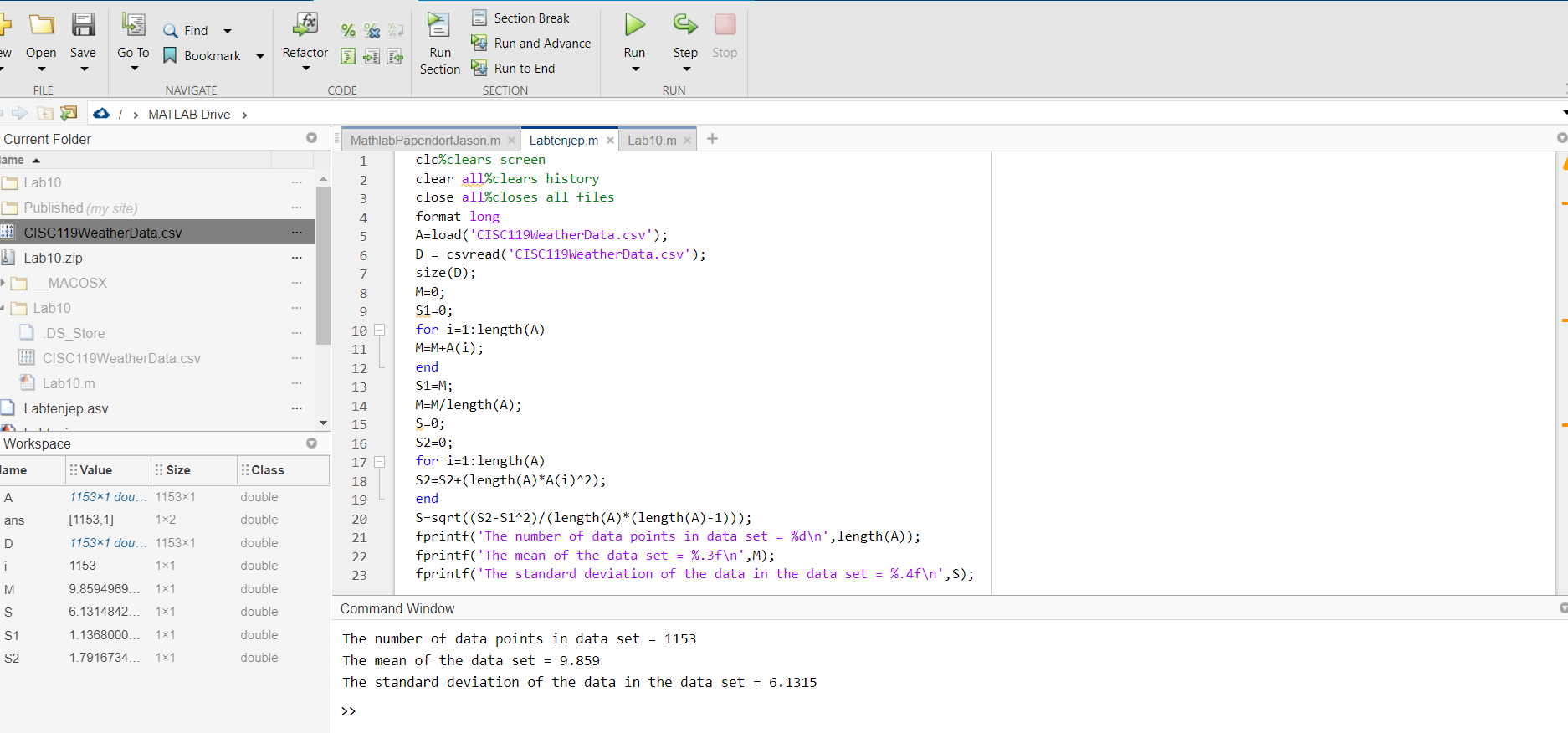
Task: Switch to the MathlabPapendorfJason.m tab
Action: click(x=425, y=140)
